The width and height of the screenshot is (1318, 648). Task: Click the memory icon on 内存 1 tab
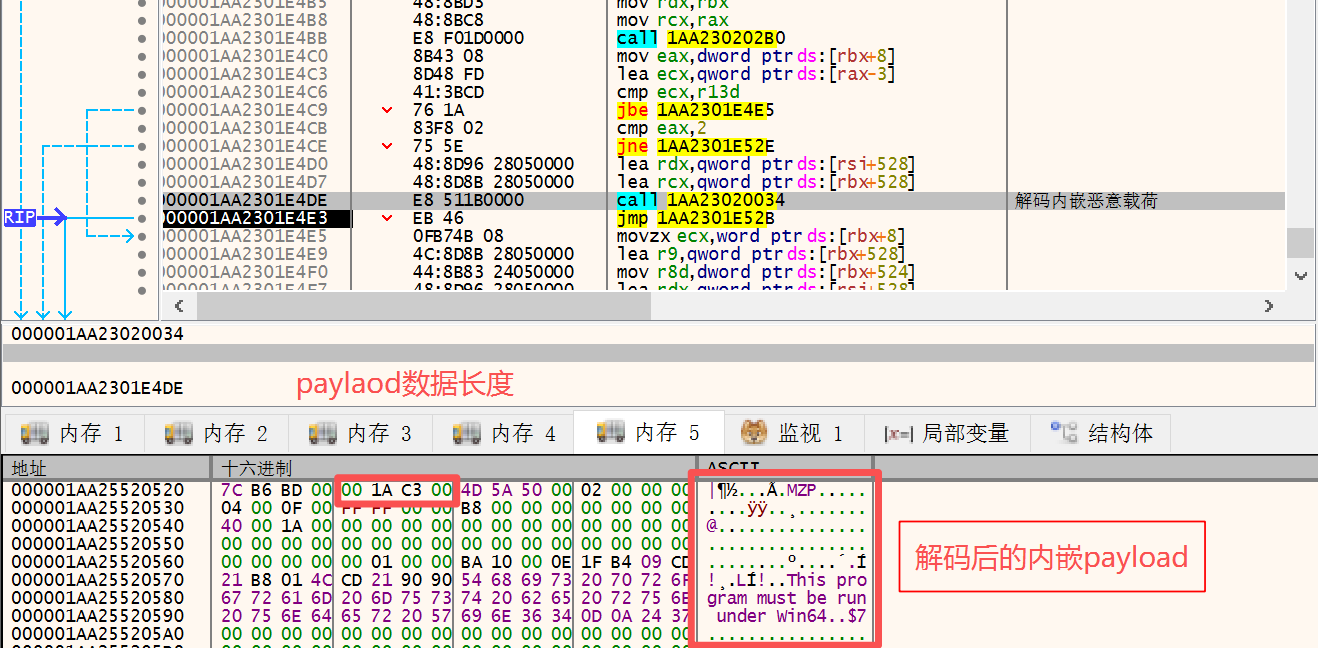pos(35,433)
